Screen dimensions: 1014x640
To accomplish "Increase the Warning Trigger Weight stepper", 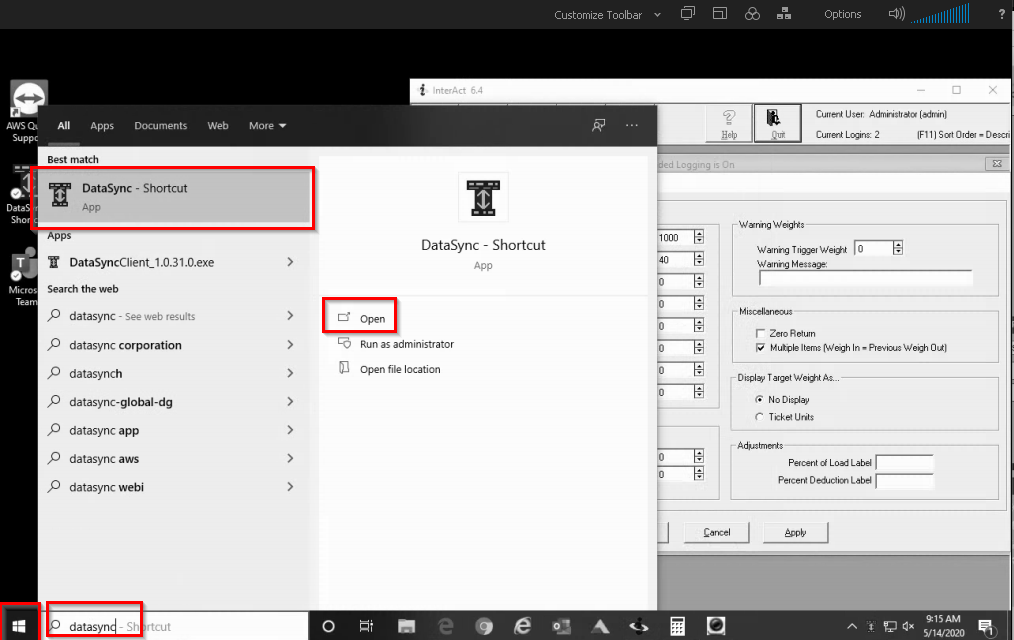I will click(898, 244).
